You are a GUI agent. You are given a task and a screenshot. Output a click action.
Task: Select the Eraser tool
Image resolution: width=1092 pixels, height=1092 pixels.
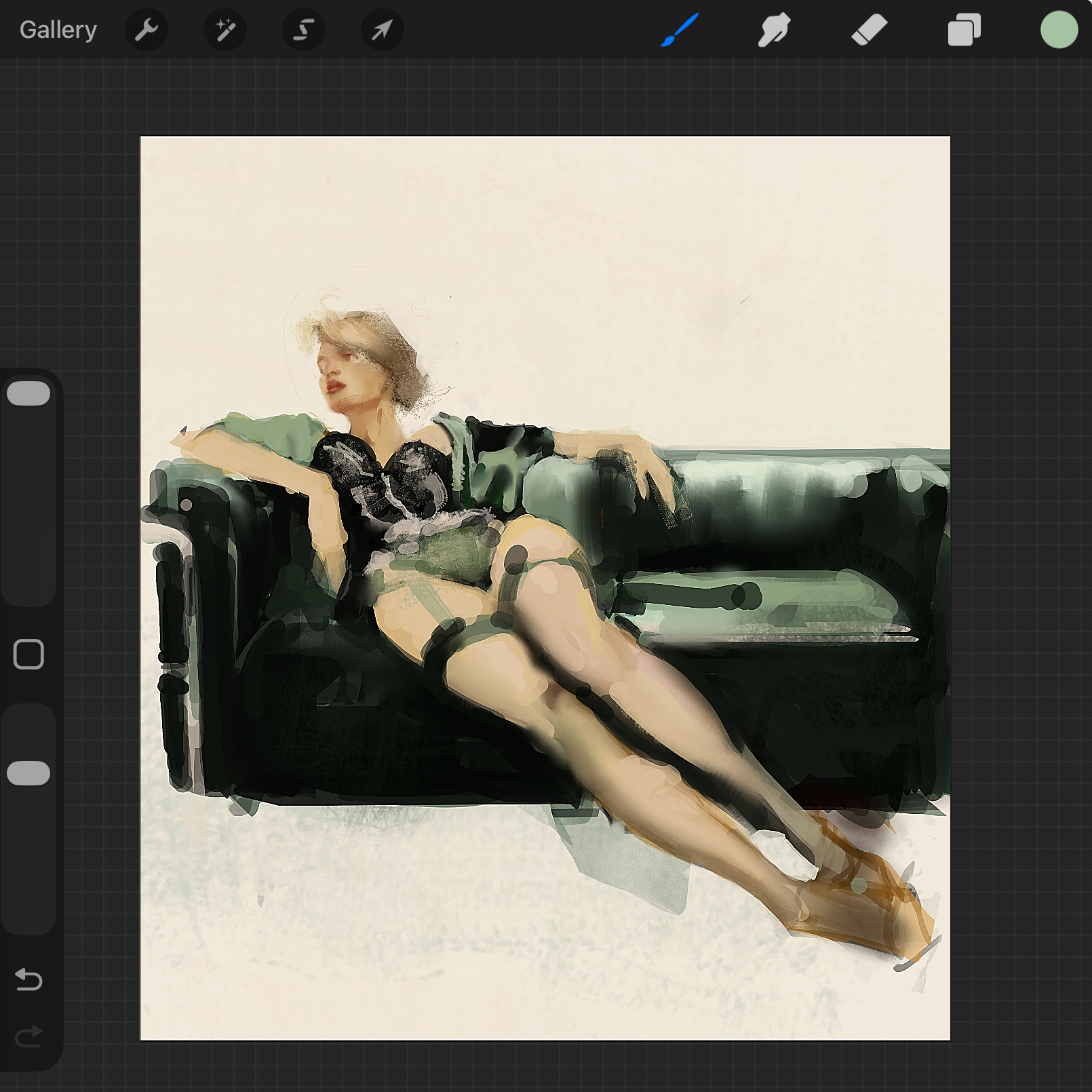pyautogui.click(x=869, y=30)
